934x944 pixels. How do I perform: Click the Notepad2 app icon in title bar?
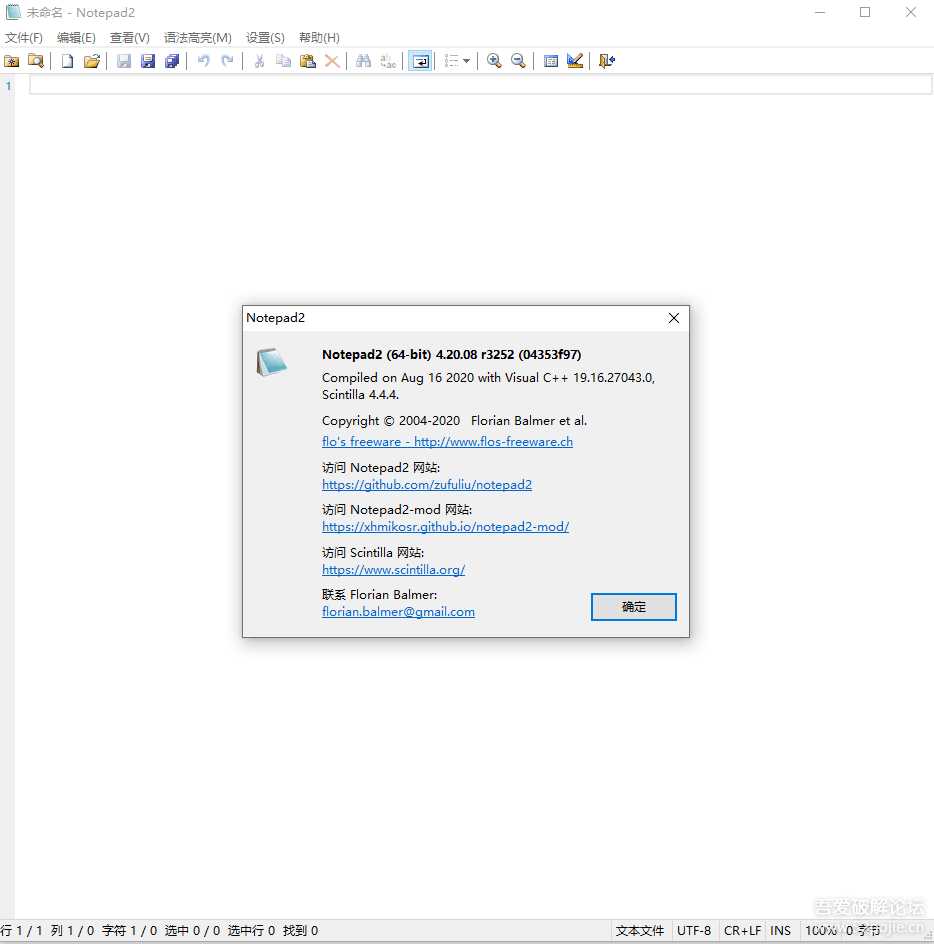pos(13,12)
